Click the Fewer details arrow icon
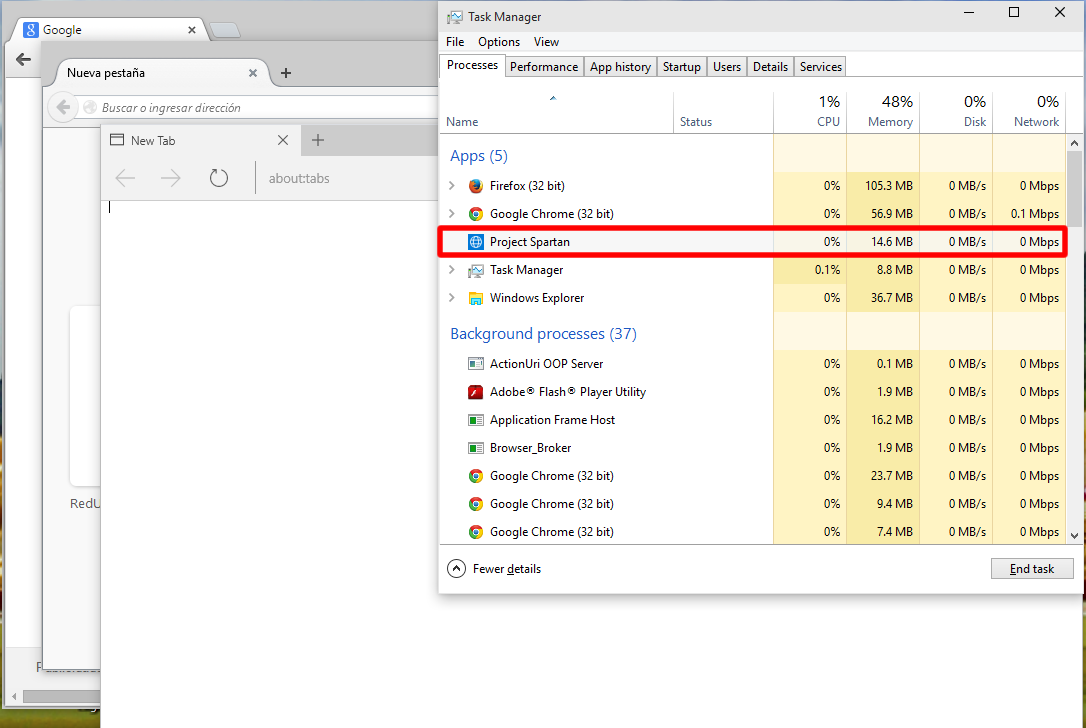Screen dimensions: 1086x728 (456, 569)
